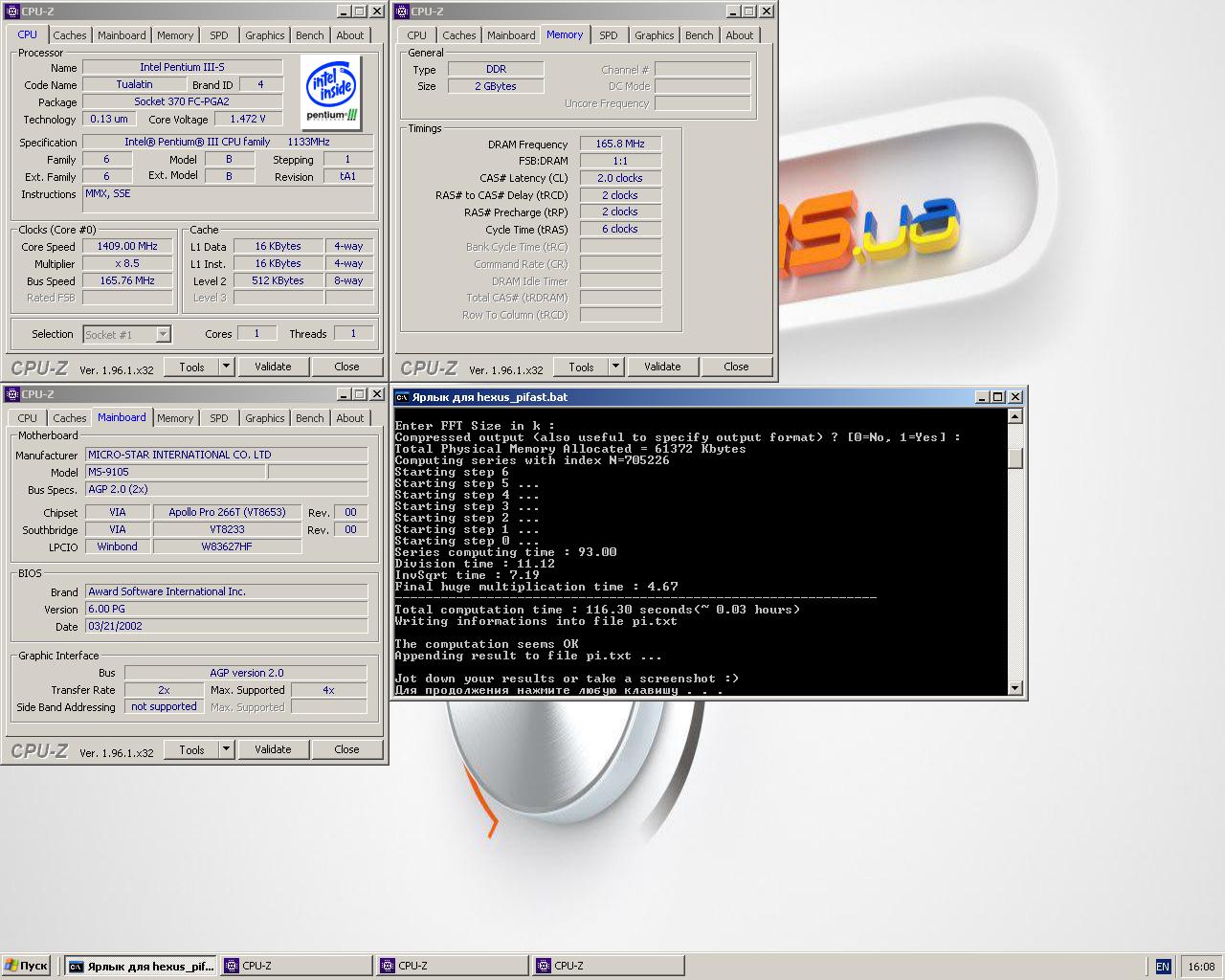
Task: Activate the third CPU-Z taskbar button
Action: click(x=609, y=966)
